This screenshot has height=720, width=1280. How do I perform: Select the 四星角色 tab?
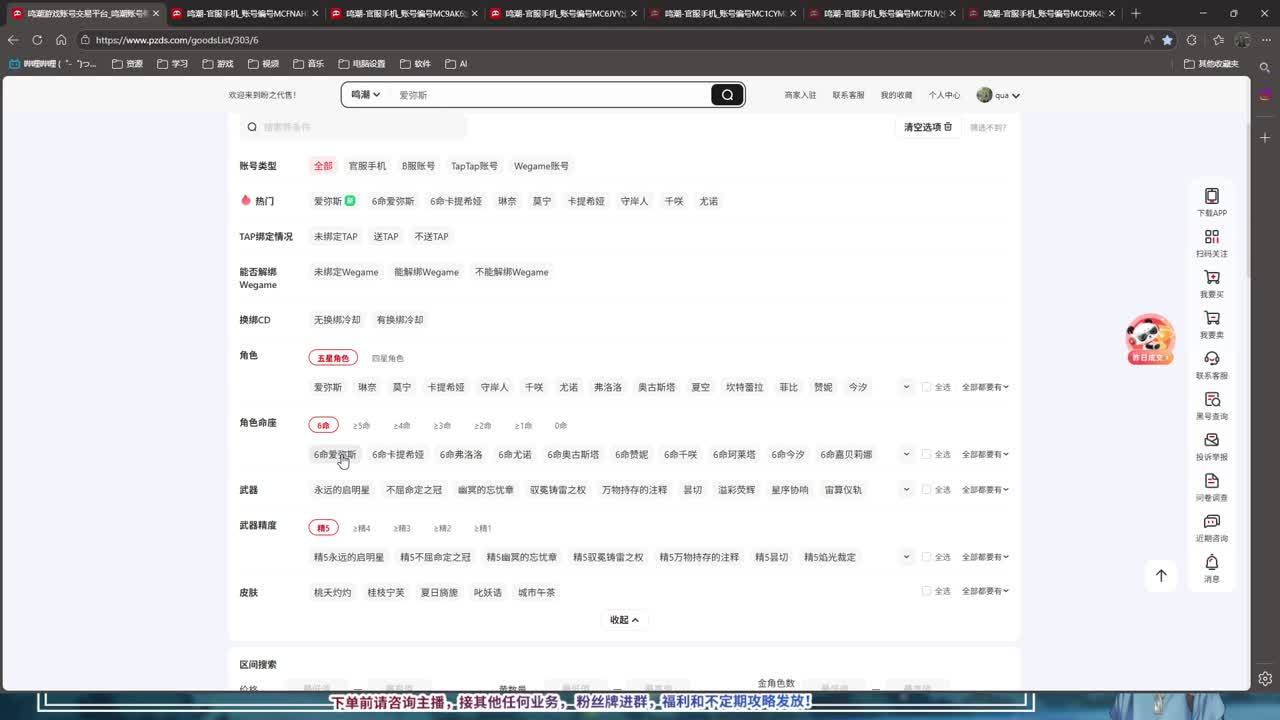pyautogui.click(x=388, y=358)
